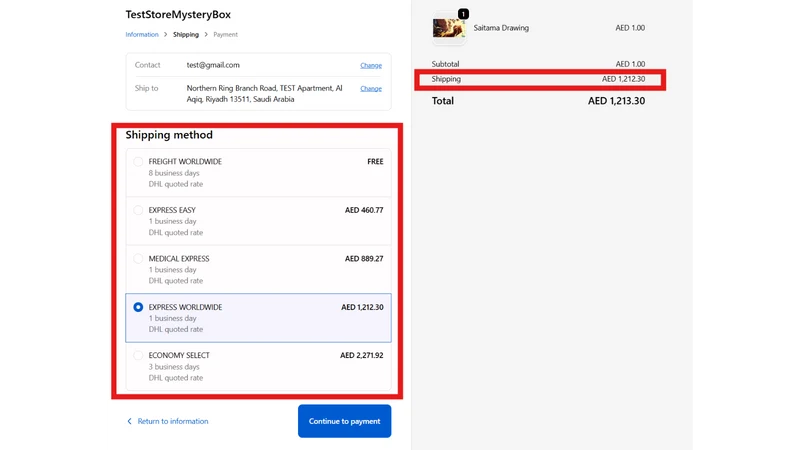Viewport: 800px width, 450px height.
Task: Select EXPRESS WORLDWIDE radio button
Action: (x=138, y=307)
